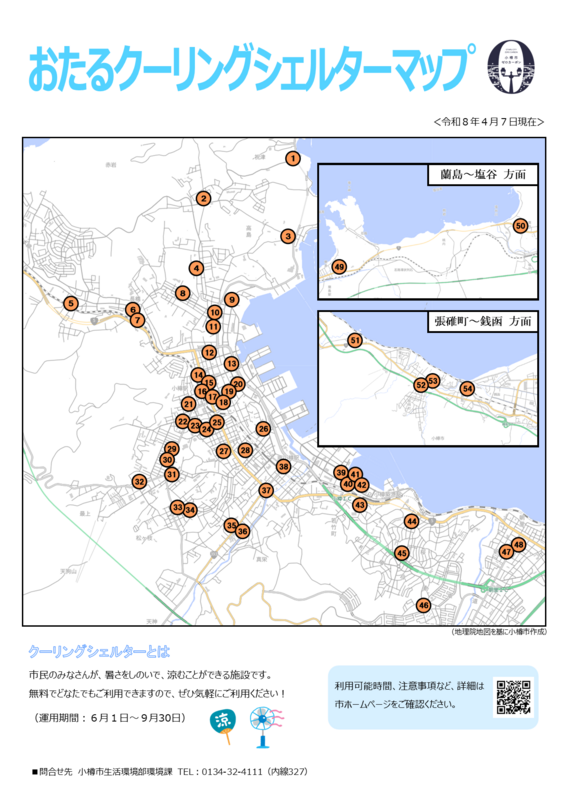Click map marker 11
The image size is (566, 800).
(x=213, y=327)
